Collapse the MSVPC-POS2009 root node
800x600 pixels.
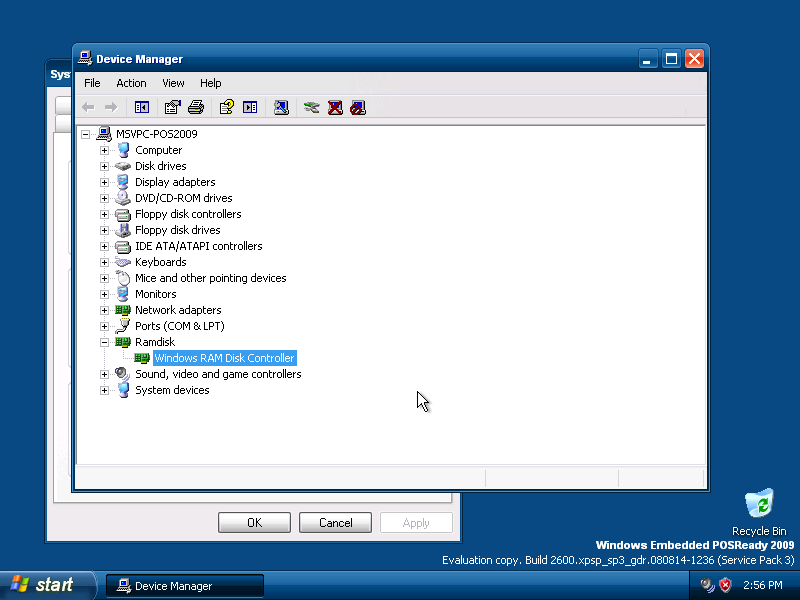85,134
